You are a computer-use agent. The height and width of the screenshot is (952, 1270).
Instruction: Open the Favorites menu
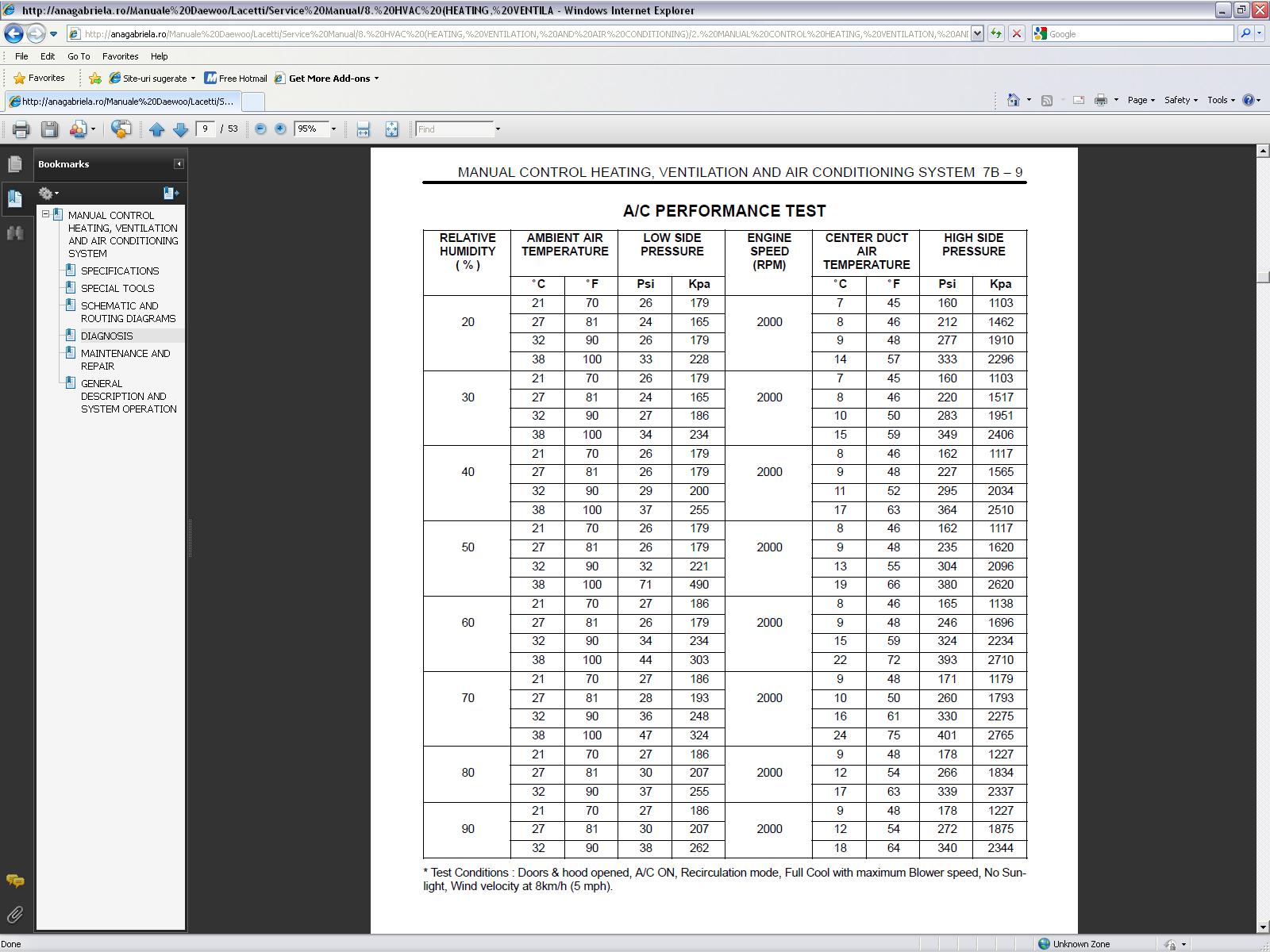pos(120,56)
